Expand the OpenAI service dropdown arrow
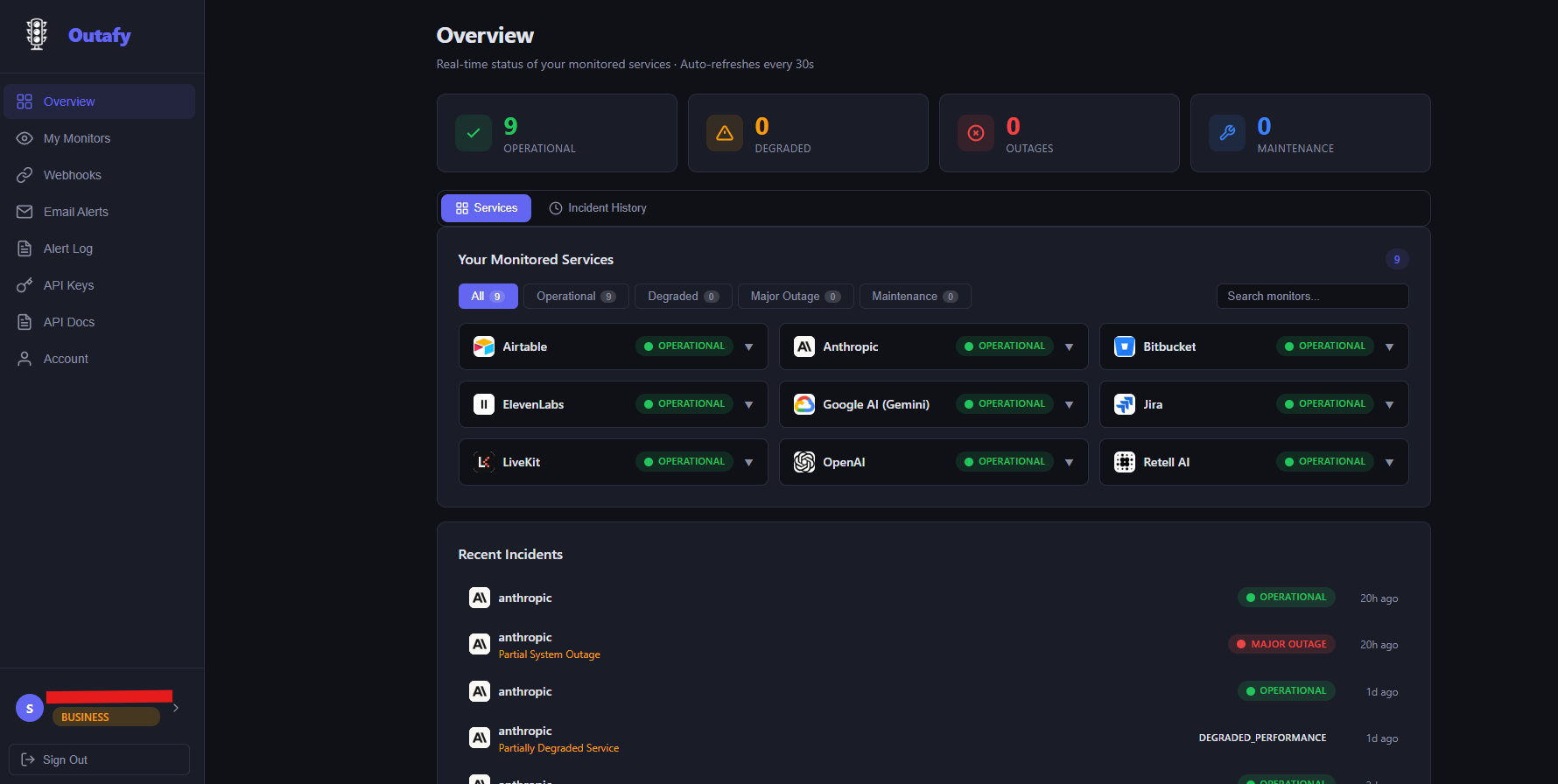Screen dimensions: 1558x784 tap(1070, 463)
